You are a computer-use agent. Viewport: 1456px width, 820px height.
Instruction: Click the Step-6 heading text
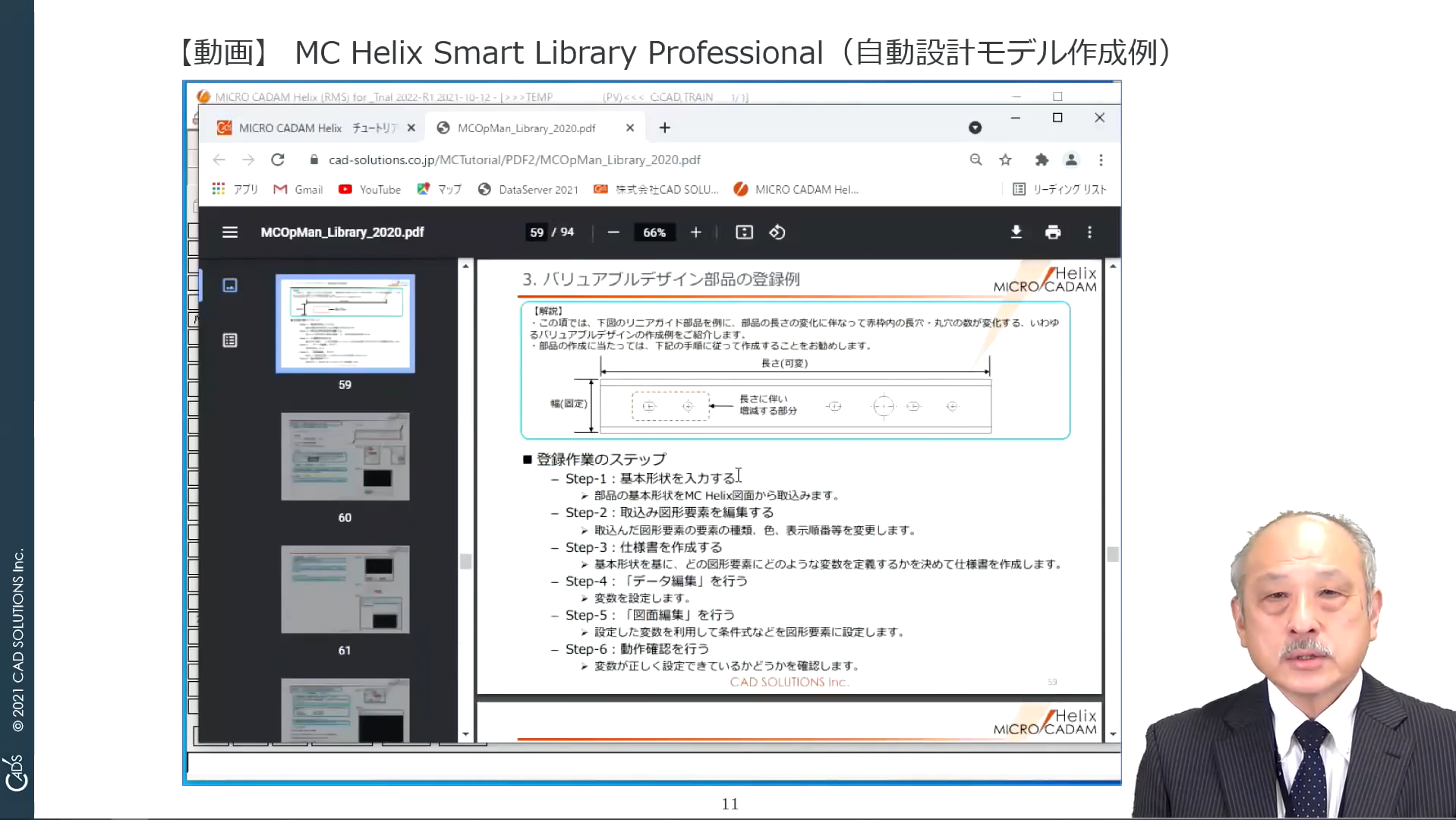coord(638,649)
